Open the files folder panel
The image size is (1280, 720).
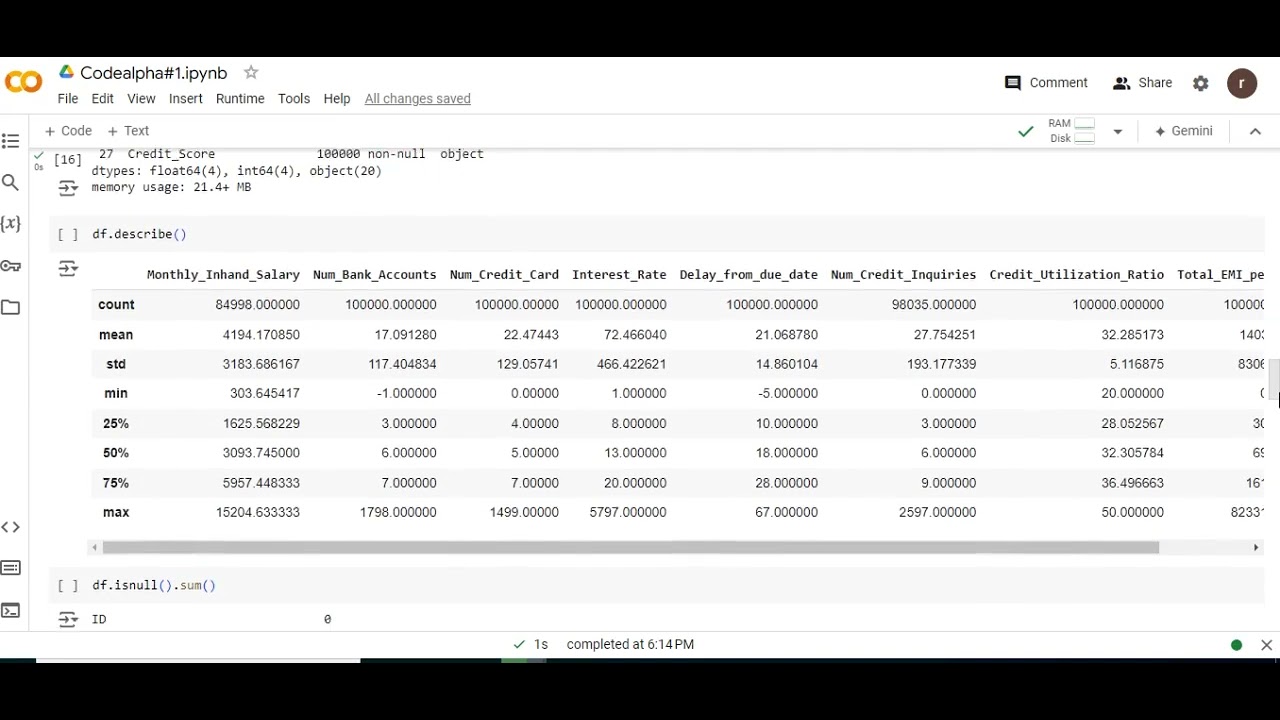tap(11, 308)
